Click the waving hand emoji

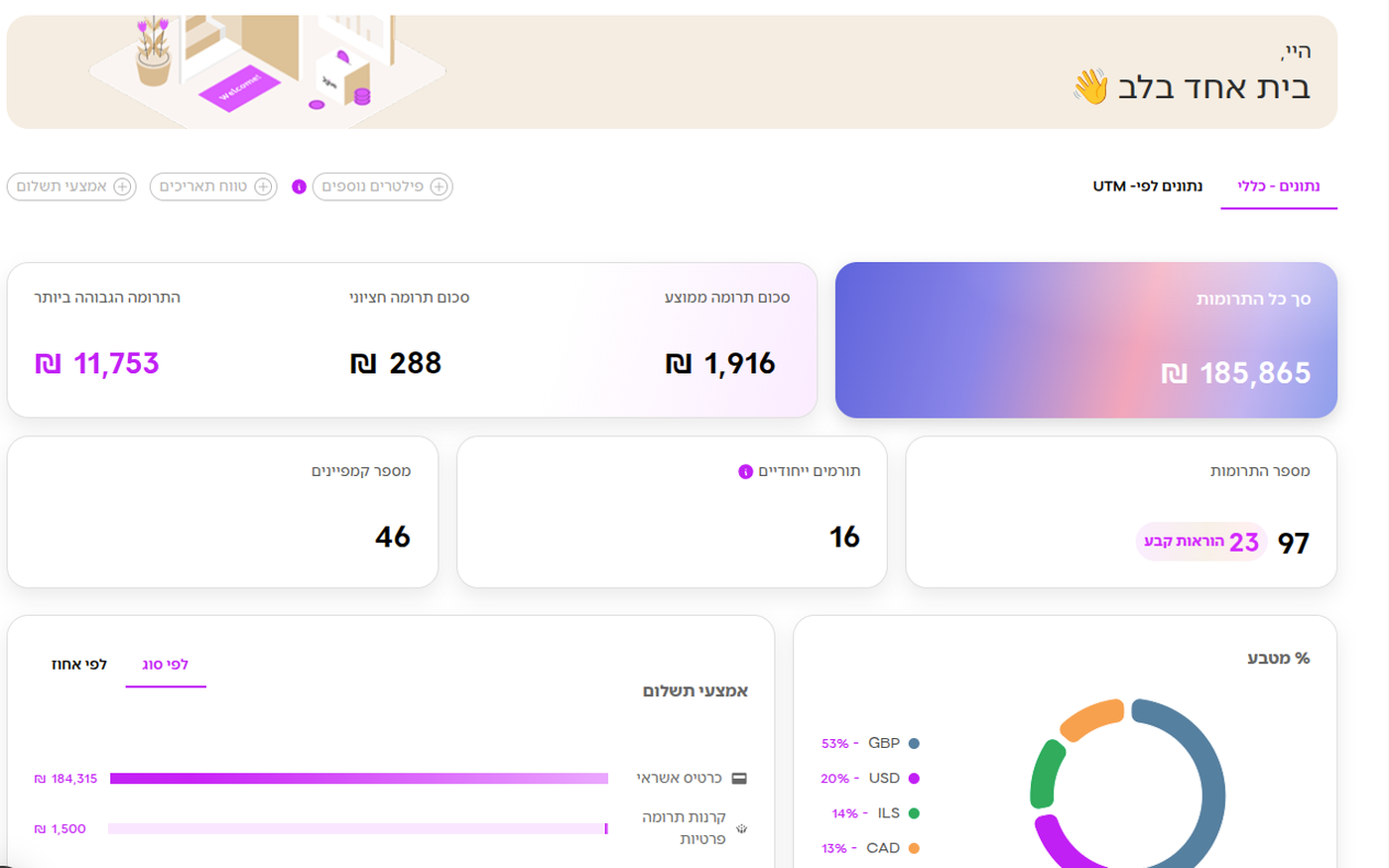click(1090, 87)
